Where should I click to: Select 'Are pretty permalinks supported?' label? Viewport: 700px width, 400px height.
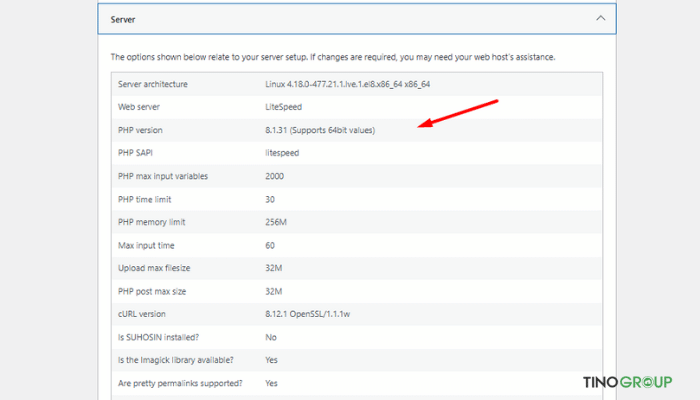click(180, 383)
